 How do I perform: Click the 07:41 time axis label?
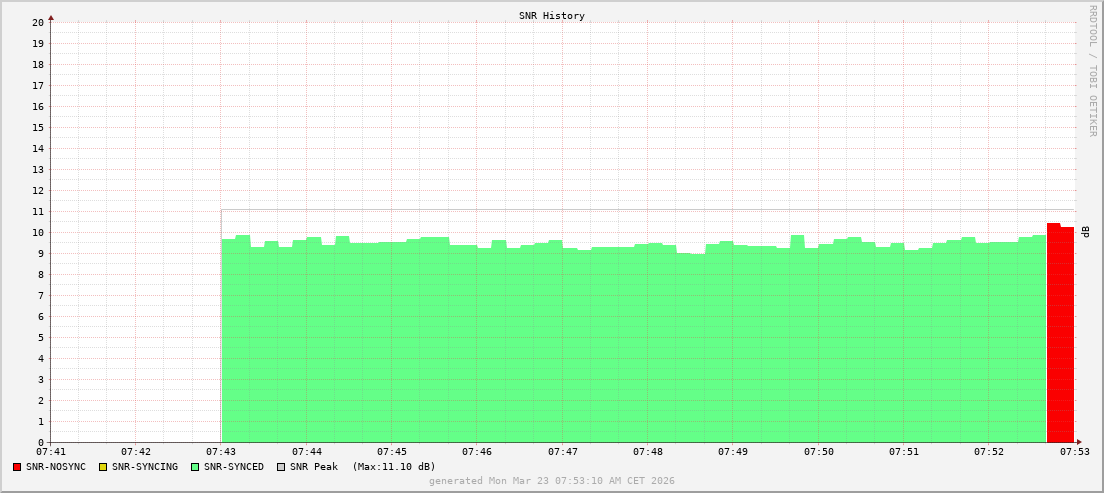coord(51,452)
